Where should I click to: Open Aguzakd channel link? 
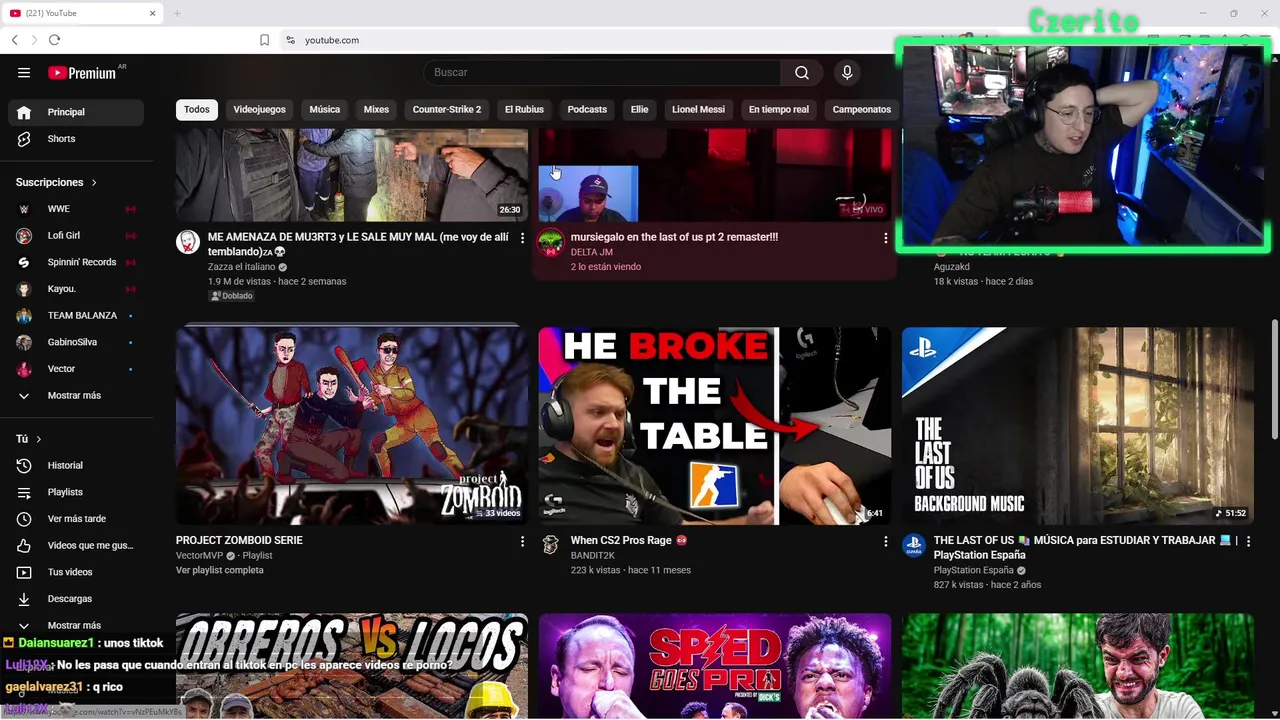(951, 267)
